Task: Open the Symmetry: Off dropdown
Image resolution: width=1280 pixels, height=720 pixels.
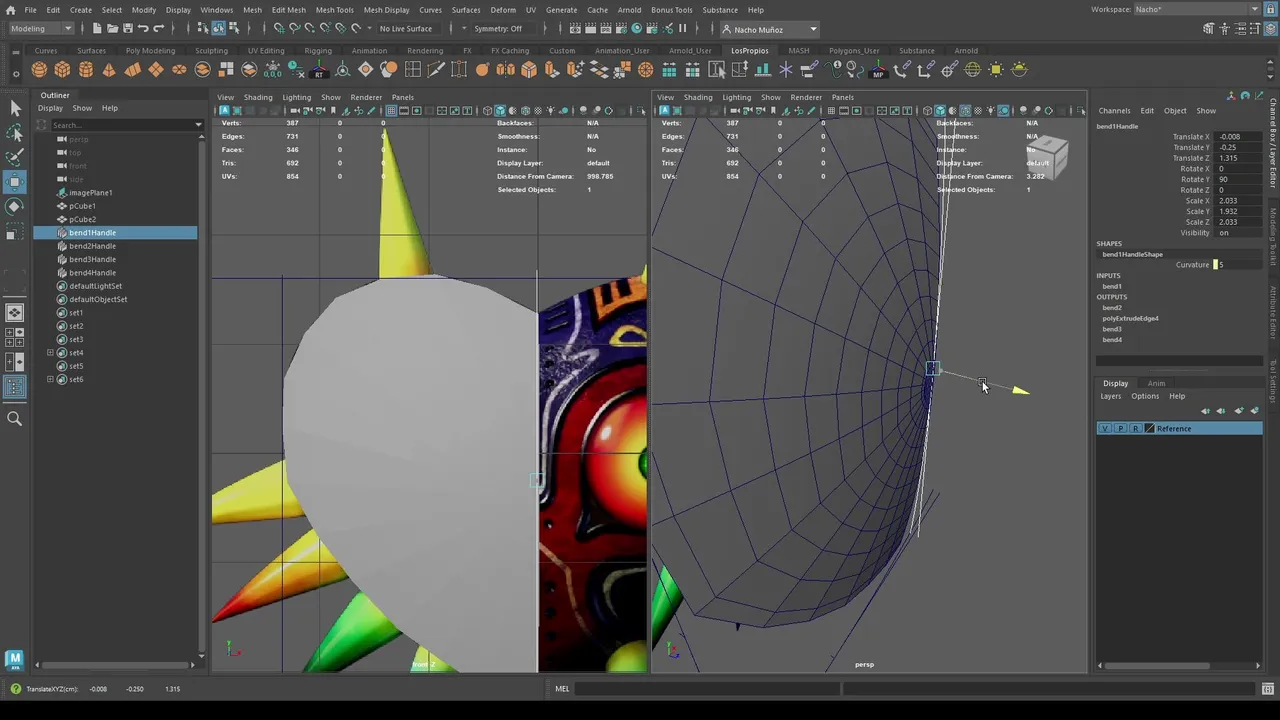Action: coord(504,28)
